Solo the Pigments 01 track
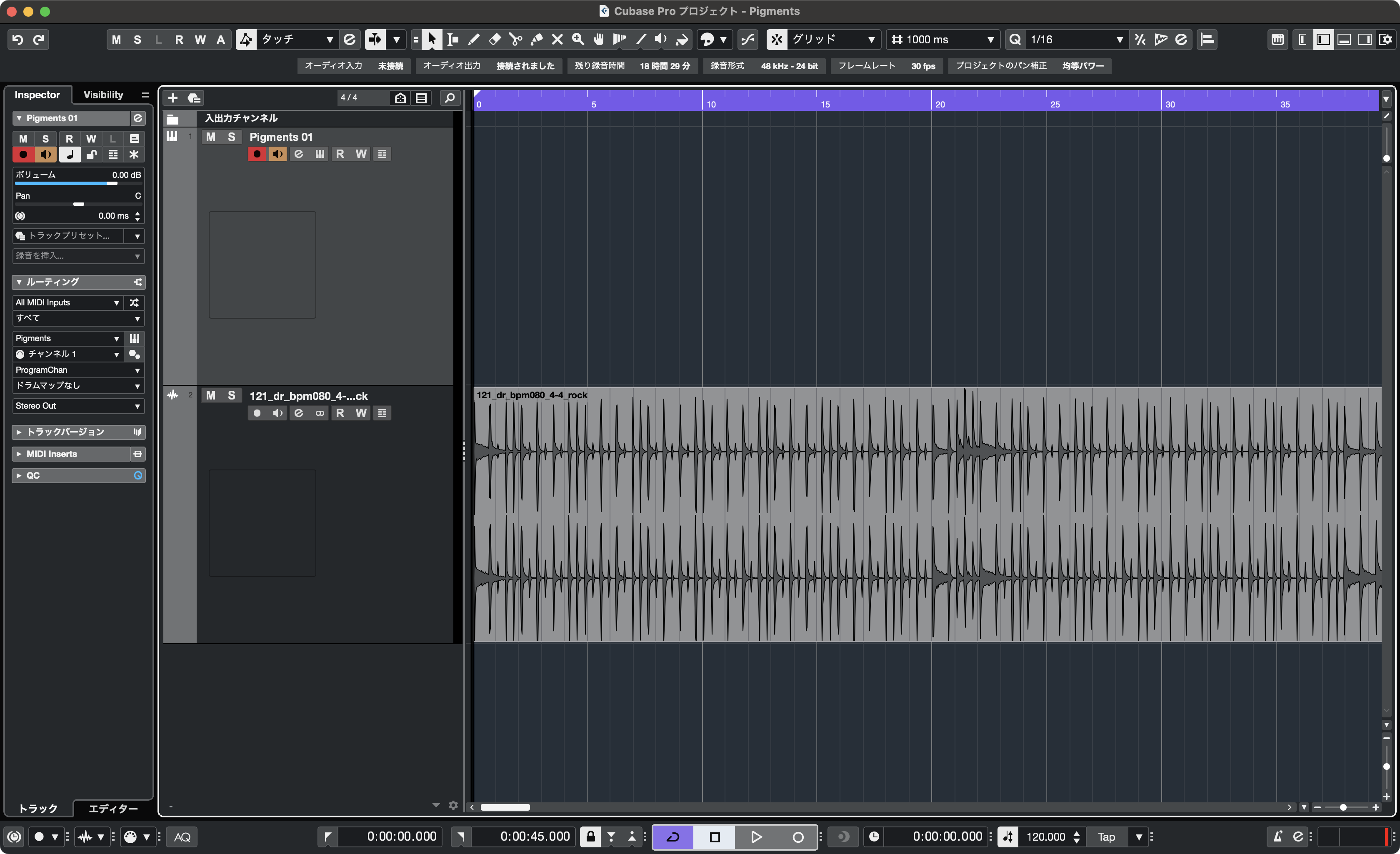Screen dimensions: 1400x854 pos(232,137)
